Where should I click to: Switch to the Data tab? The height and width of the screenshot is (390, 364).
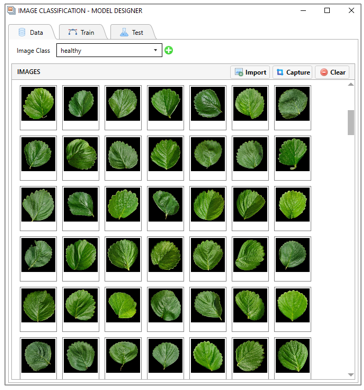(31, 32)
